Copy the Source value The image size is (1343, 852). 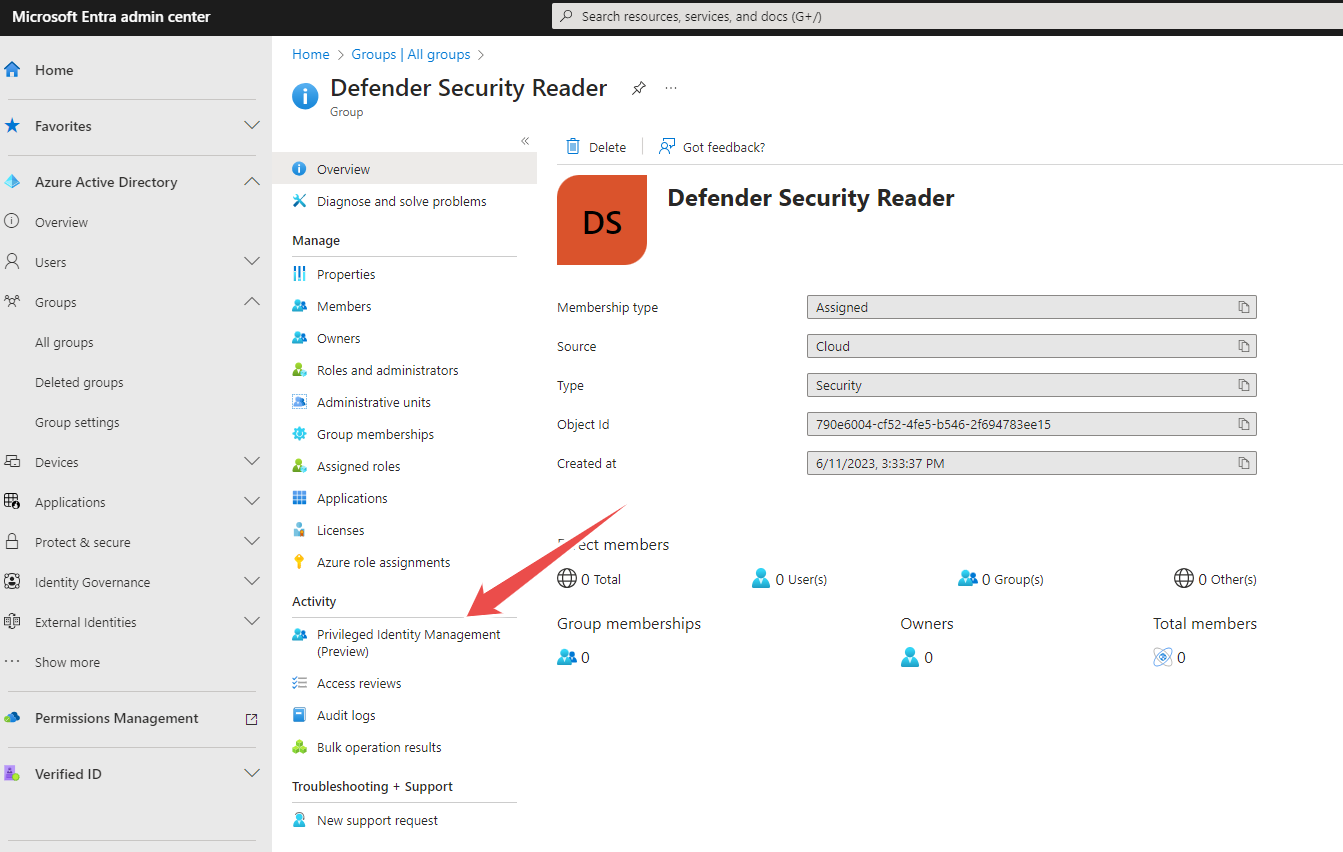coord(1244,346)
